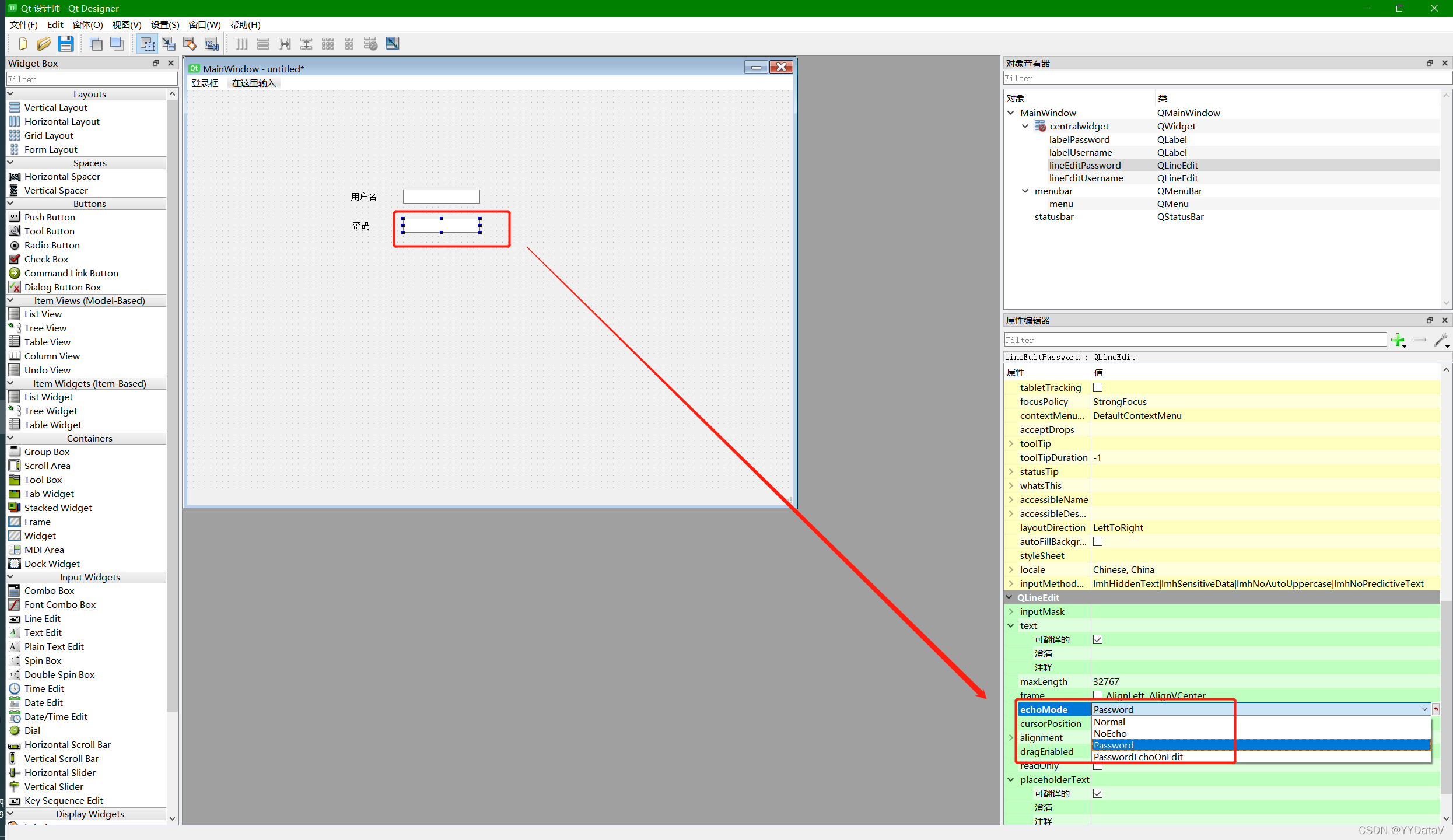
Task: Open the 登录框 menu in the form
Action: pyautogui.click(x=205, y=83)
